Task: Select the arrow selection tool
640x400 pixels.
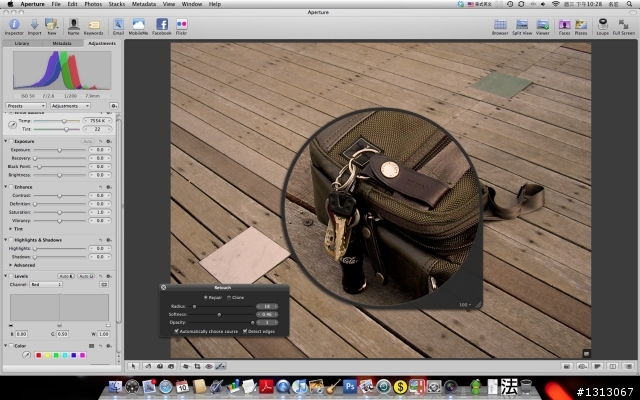Action: coord(133,366)
